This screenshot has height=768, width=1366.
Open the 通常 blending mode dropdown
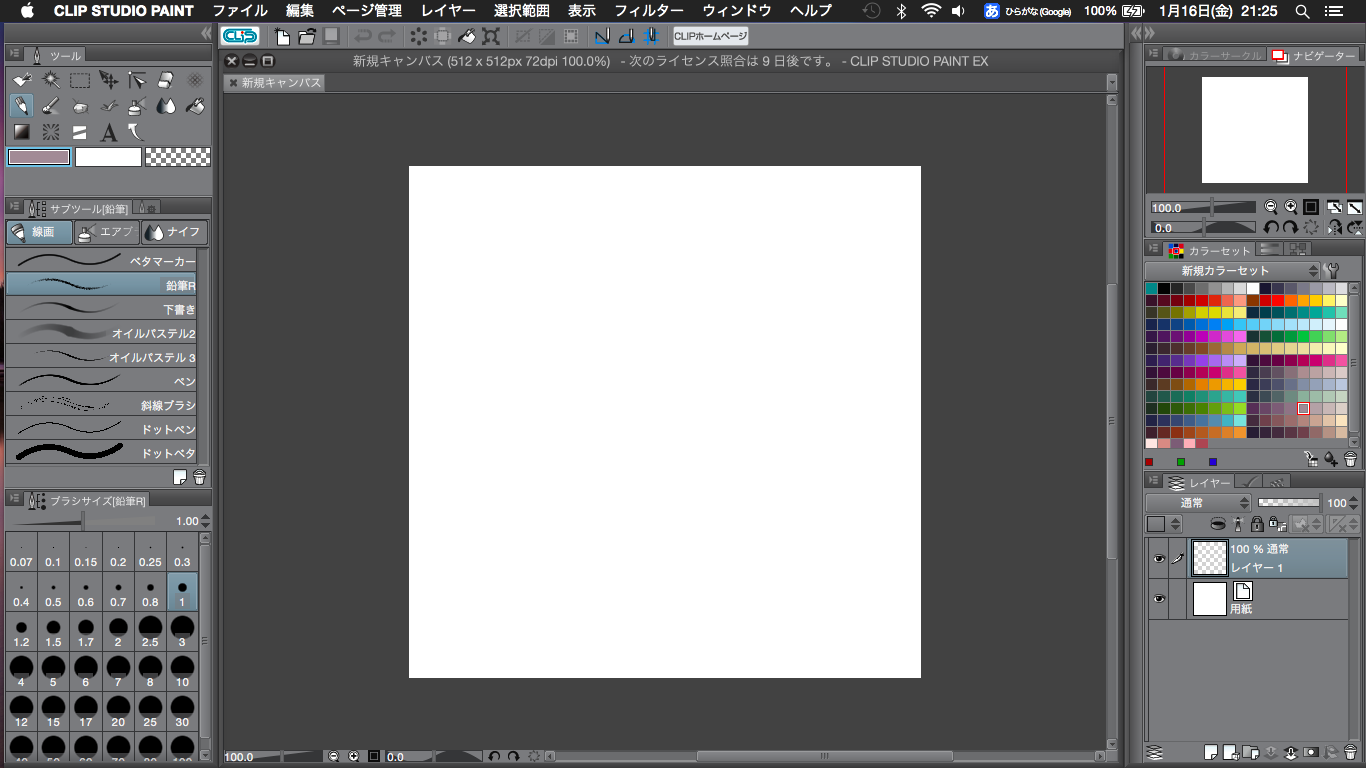(x=1198, y=503)
